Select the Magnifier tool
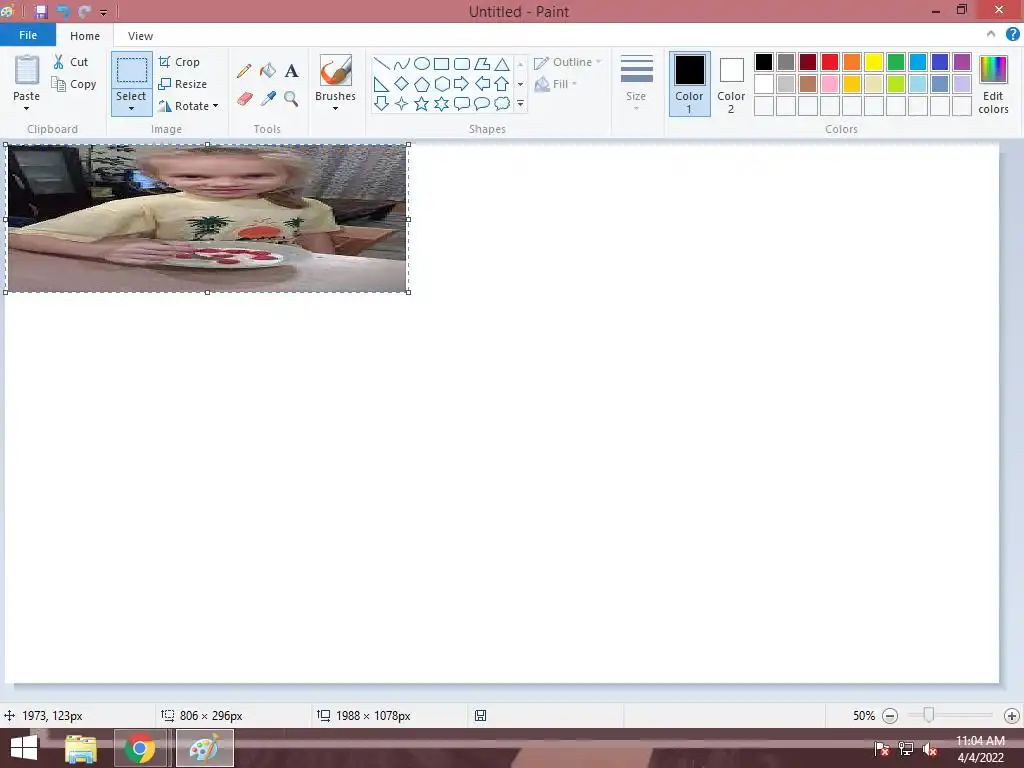1024x768 pixels. click(x=291, y=99)
